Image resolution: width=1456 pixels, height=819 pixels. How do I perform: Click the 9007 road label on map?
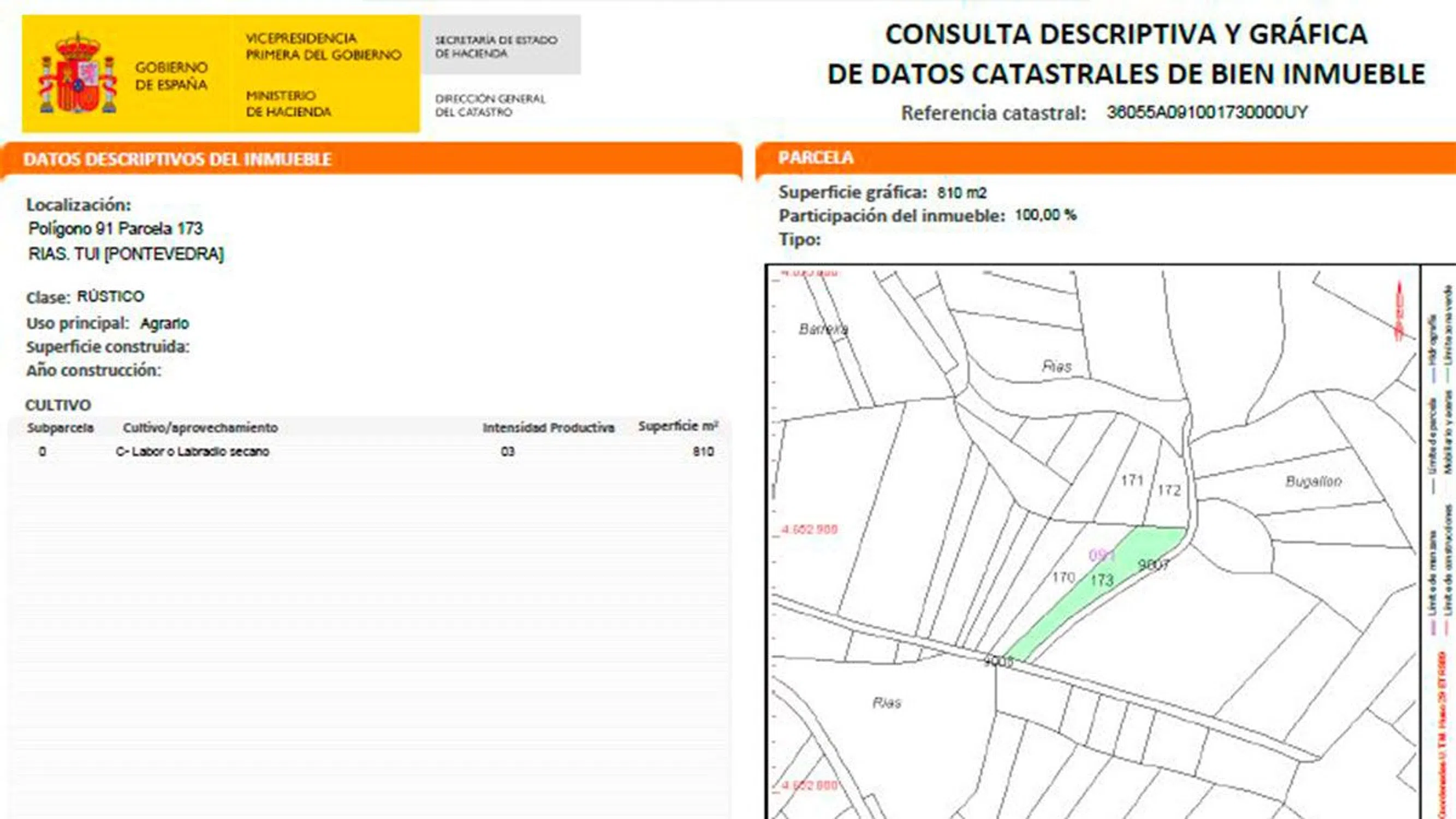pos(1153,564)
